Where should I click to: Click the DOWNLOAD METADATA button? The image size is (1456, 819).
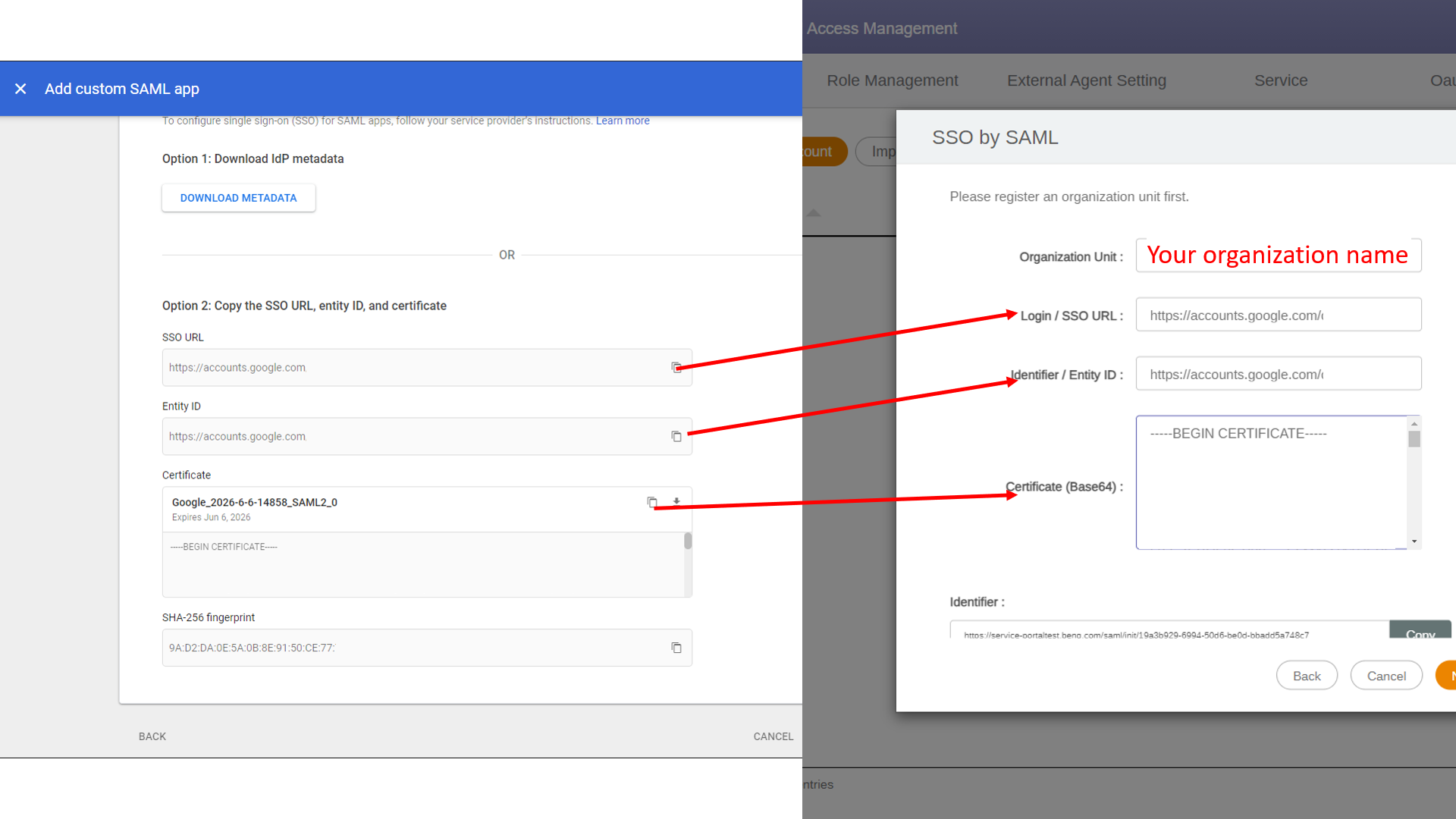[238, 198]
